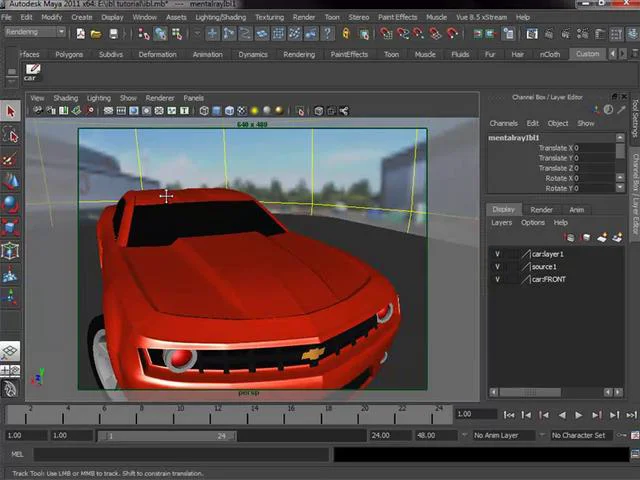Select the arrow Select tool

click(11, 111)
